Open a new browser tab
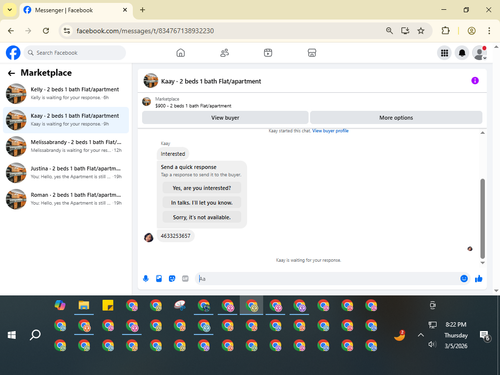This screenshot has height=375, width=500. pos(142,10)
